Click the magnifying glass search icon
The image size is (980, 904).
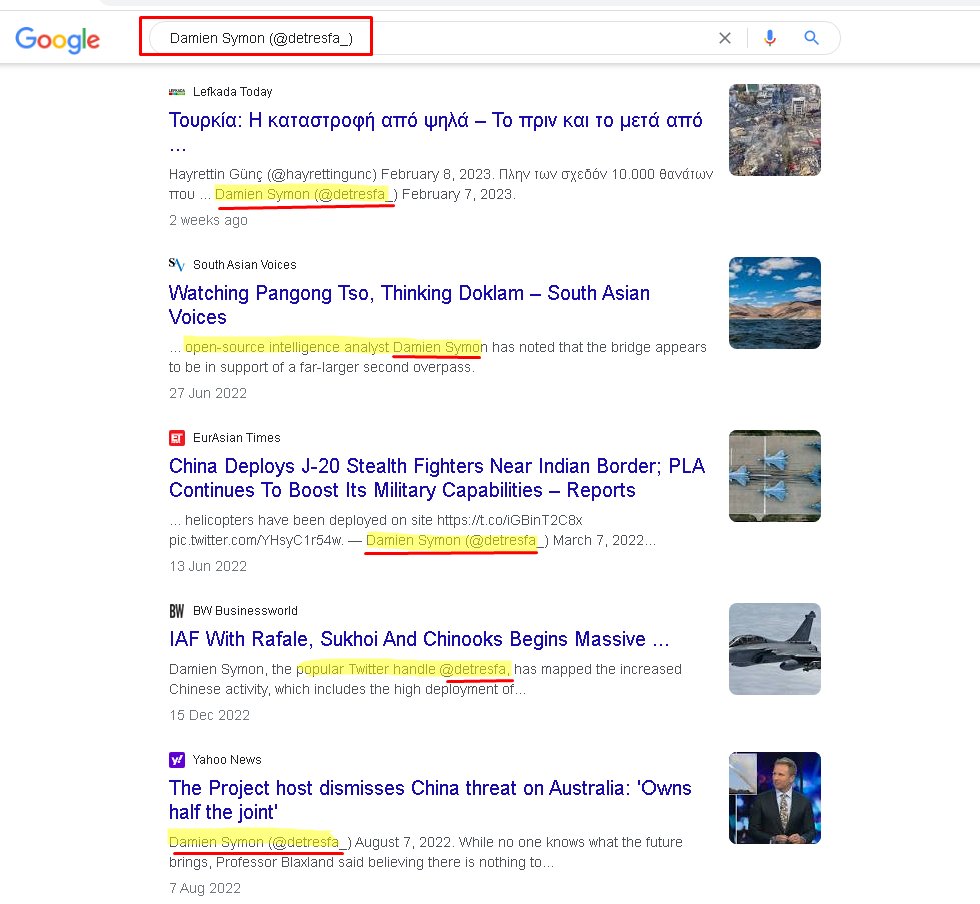pyautogui.click(x=811, y=38)
